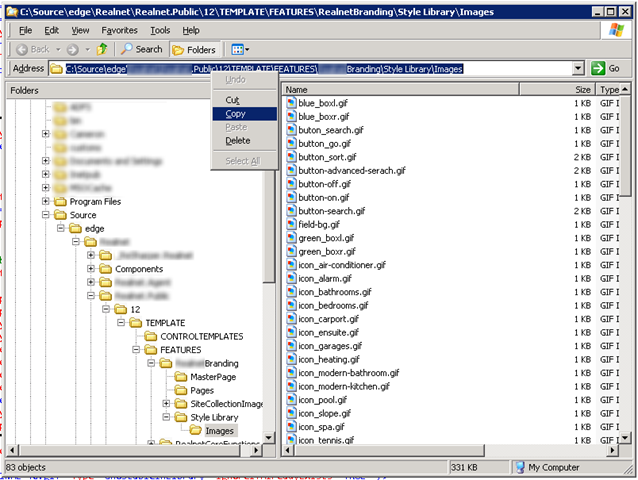Click the Up one level folder icon
Screen dimensions: 638x480
click(x=102, y=49)
